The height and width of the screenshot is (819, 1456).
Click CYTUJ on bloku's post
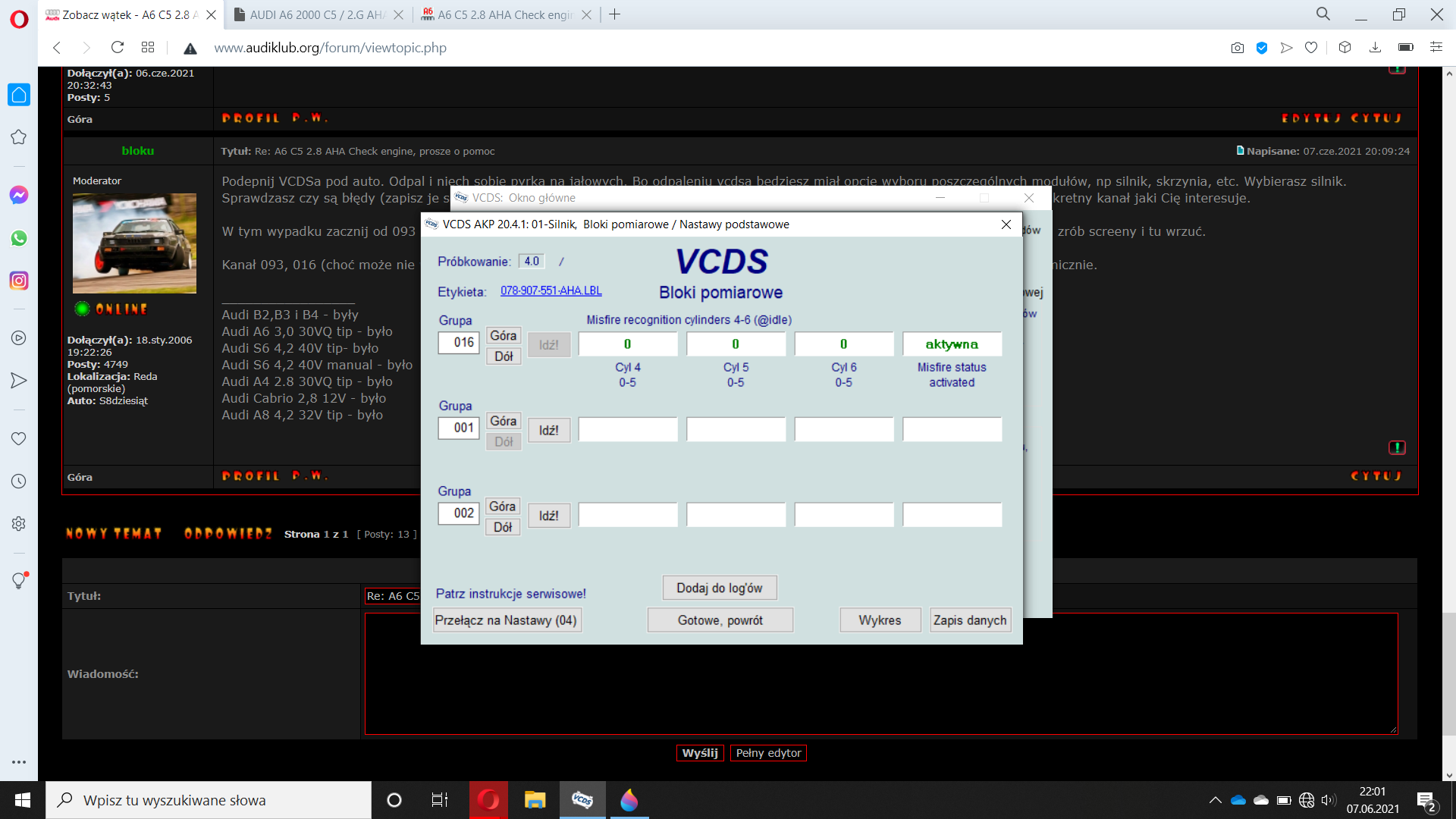(1376, 476)
